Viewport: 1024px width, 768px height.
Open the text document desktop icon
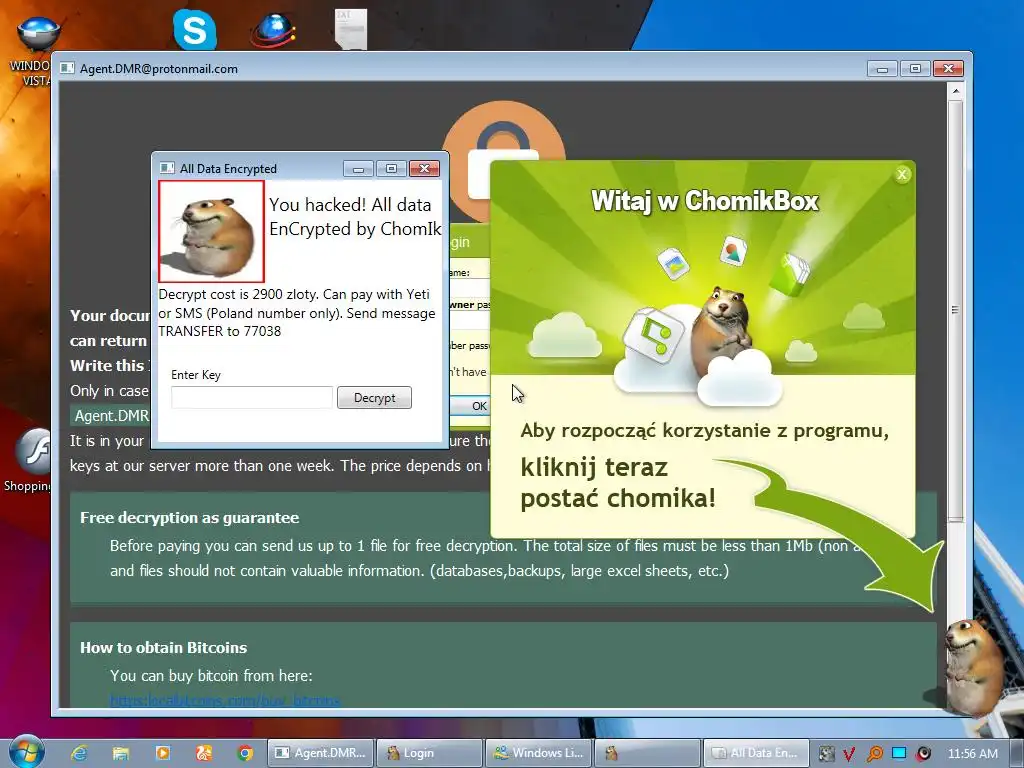[351, 29]
